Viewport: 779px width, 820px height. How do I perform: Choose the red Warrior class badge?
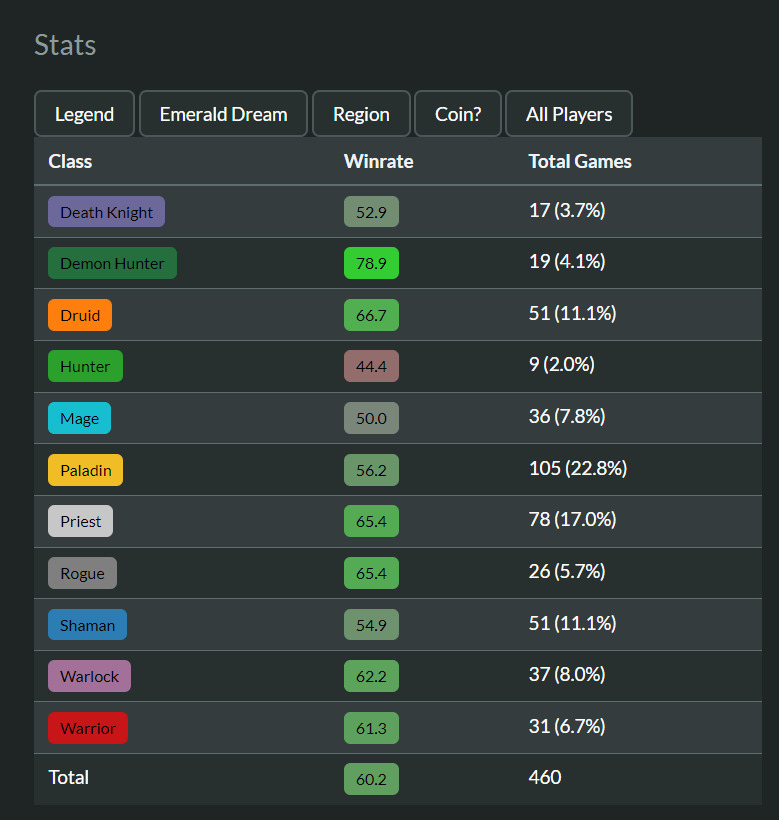[x=88, y=728]
